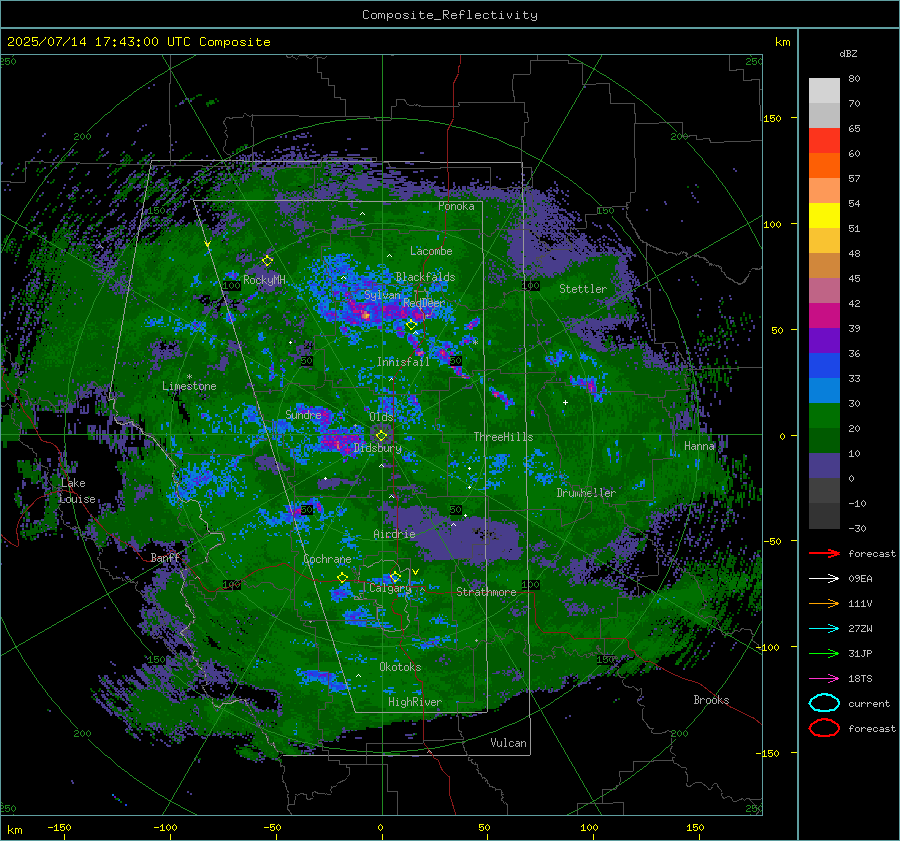900x841 pixels.
Task: Click the Sundre city label
Action: pyautogui.click(x=303, y=414)
